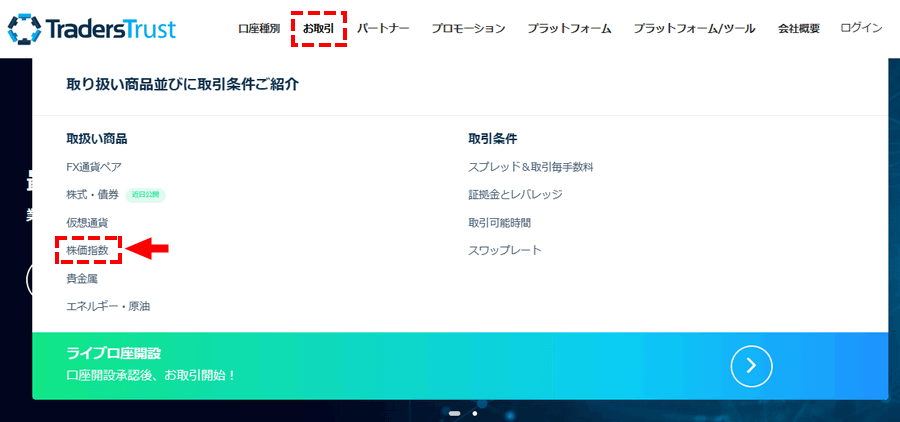Image resolution: width=900 pixels, height=422 pixels.
Task: Click the second carousel slide dot
Action: click(x=475, y=413)
